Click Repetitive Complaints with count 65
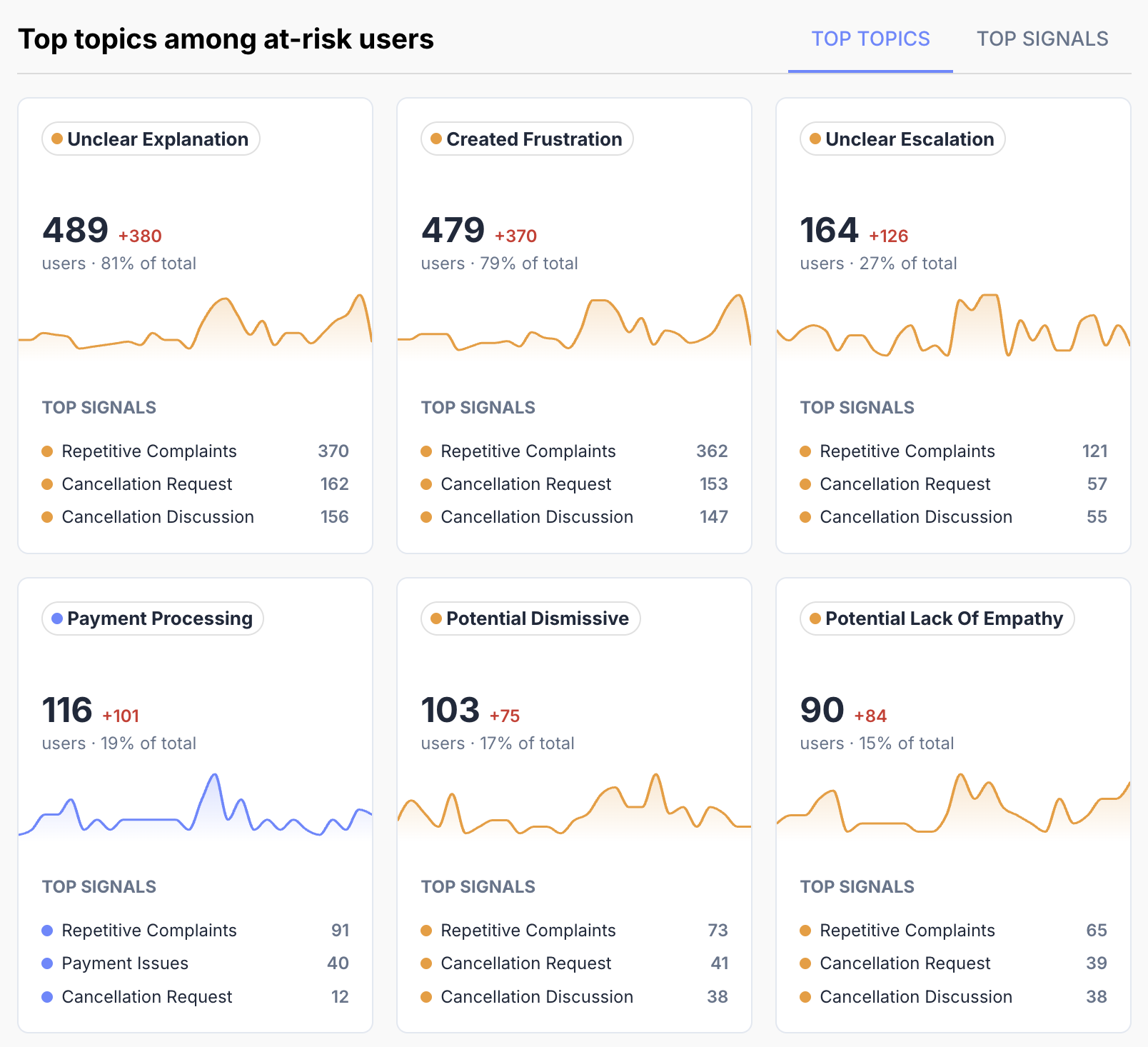This screenshot has height=1047, width=1148. pyautogui.click(x=953, y=931)
